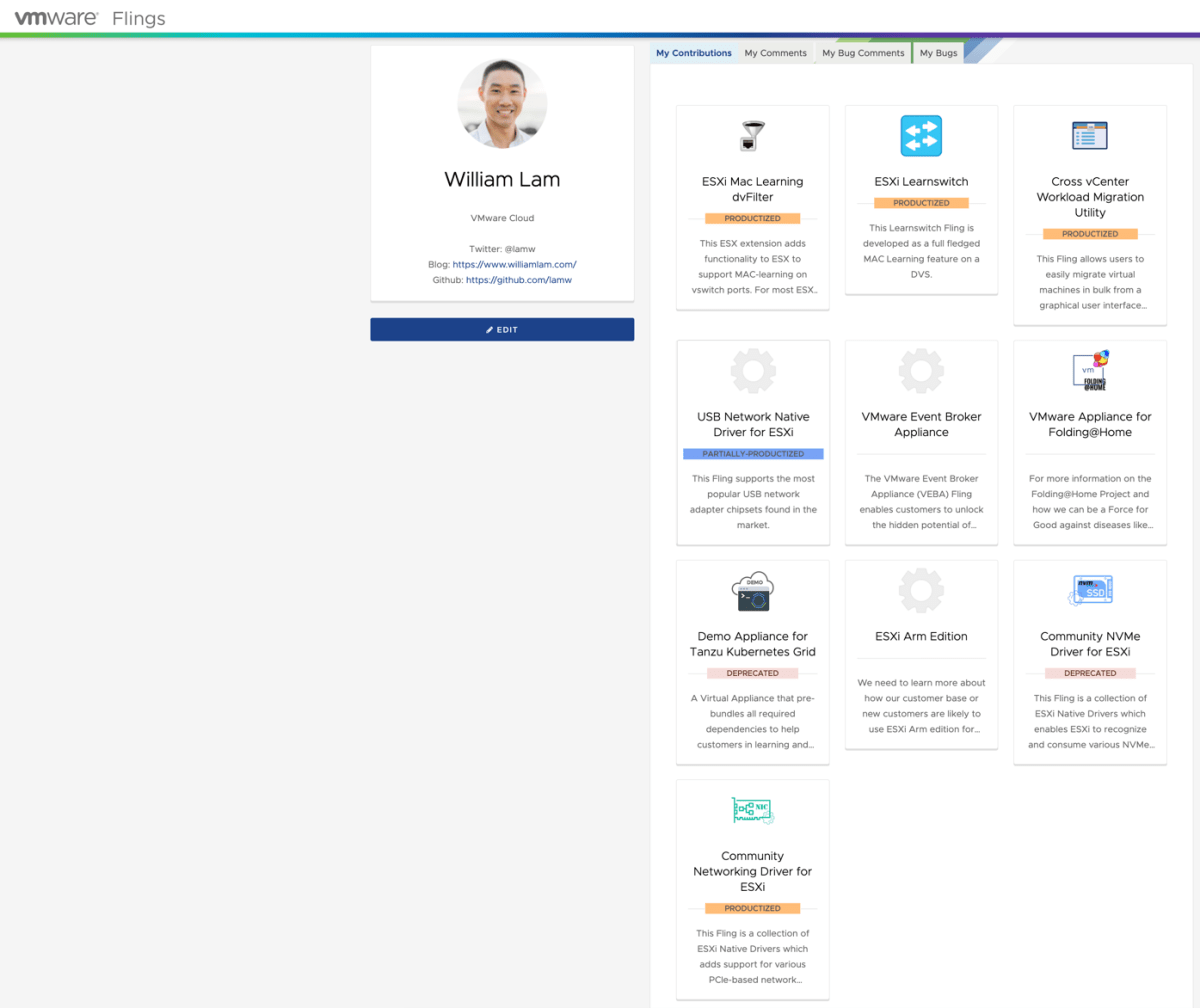Screen dimensions: 1200x1008
Task: Click the VMware Cloud text on profile
Action: (502, 217)
